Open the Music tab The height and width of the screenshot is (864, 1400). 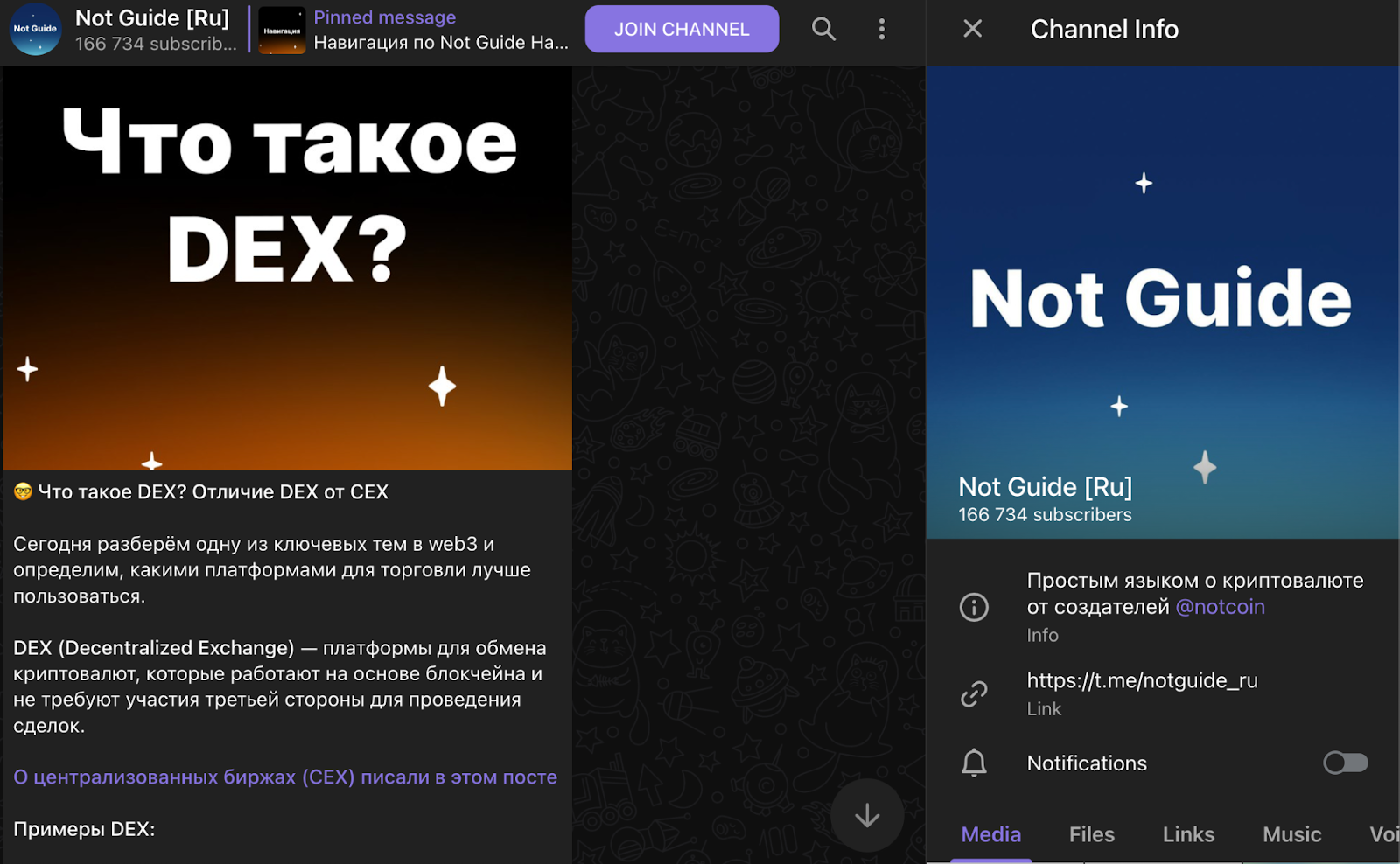(1291, 834)
